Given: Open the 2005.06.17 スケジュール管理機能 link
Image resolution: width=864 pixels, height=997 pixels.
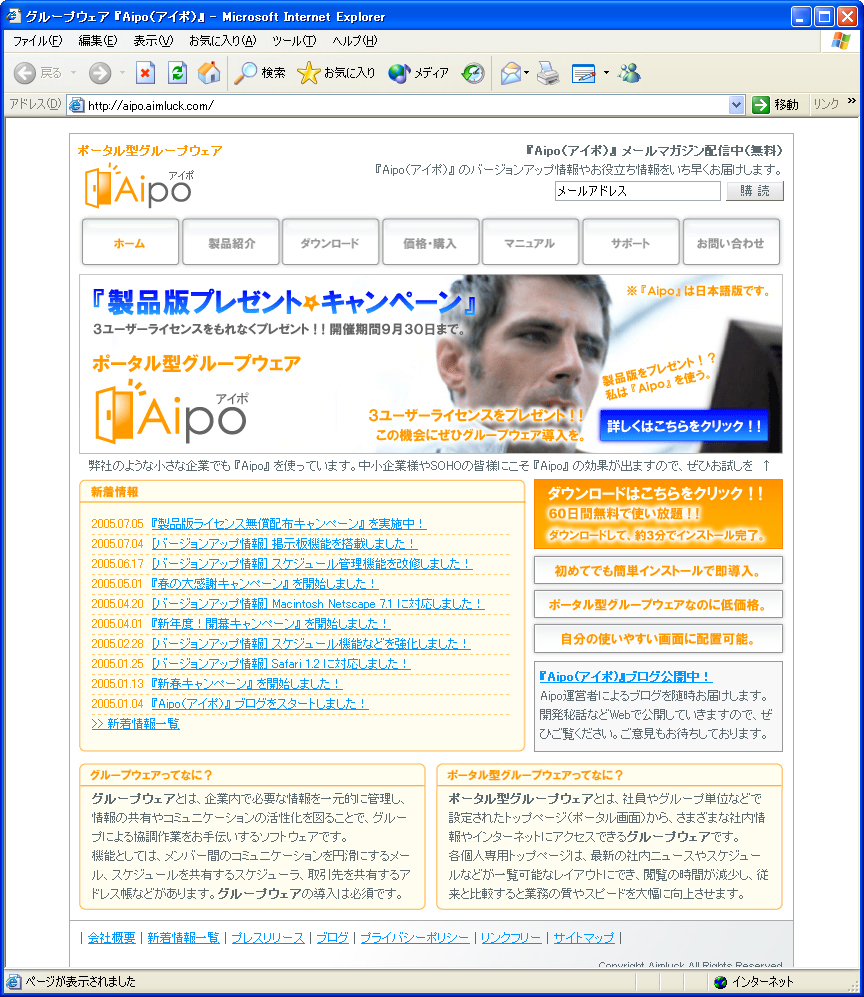Looking at the screenshot, I should tap(312, 564).
